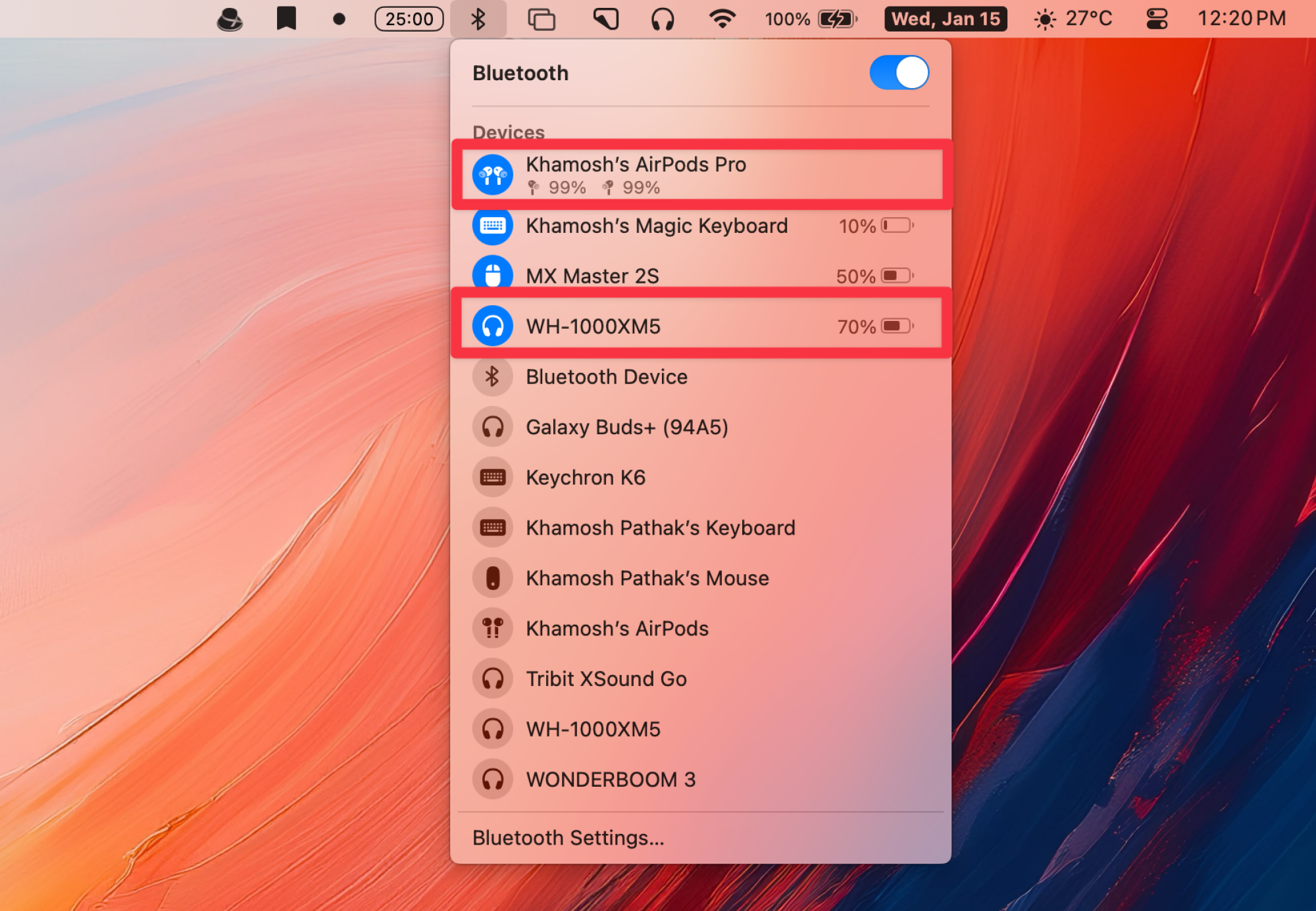This screenshot has height=911, width=1316.
Task: Click the 50% battery of MX Master 2S
Action: pos(875,276)
